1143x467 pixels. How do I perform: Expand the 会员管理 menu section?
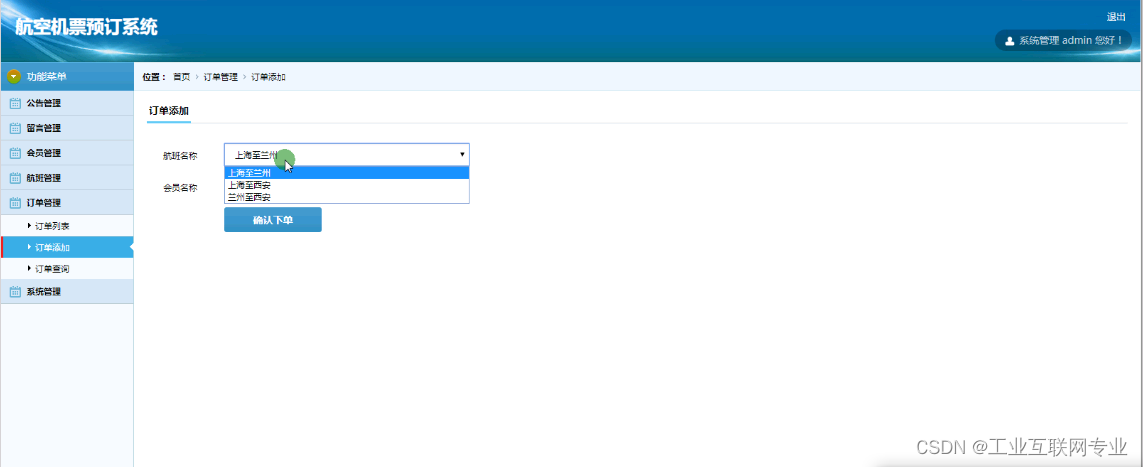tap(67, 153)
